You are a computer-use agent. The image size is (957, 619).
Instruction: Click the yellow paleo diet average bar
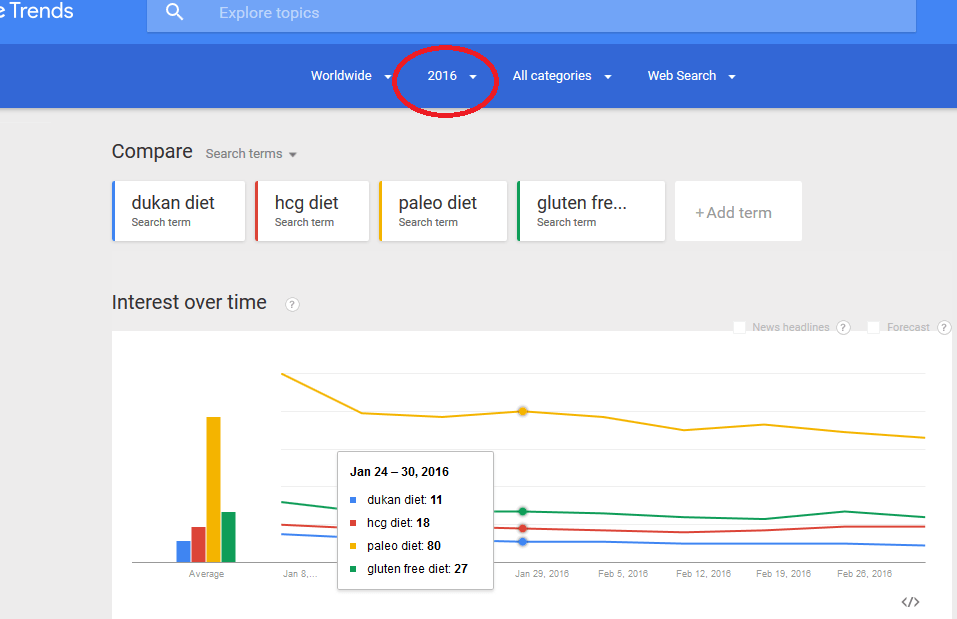pos(214,490)
